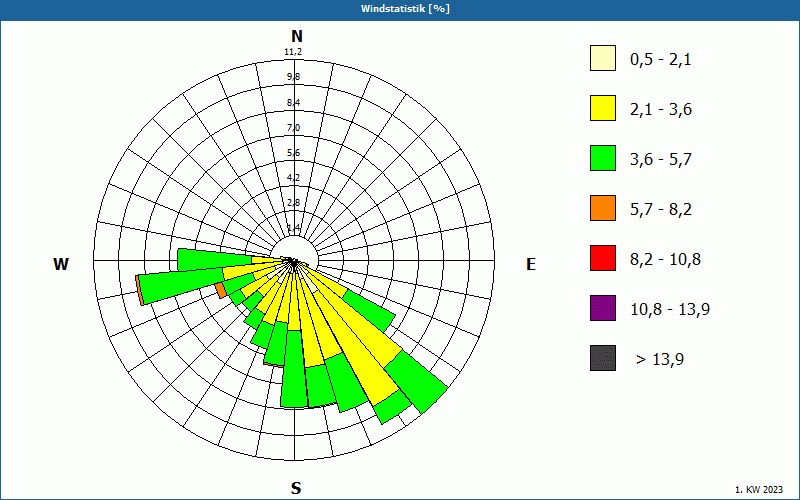
Task: Click the longest green southeast wind bar tip
Action: 416,382
